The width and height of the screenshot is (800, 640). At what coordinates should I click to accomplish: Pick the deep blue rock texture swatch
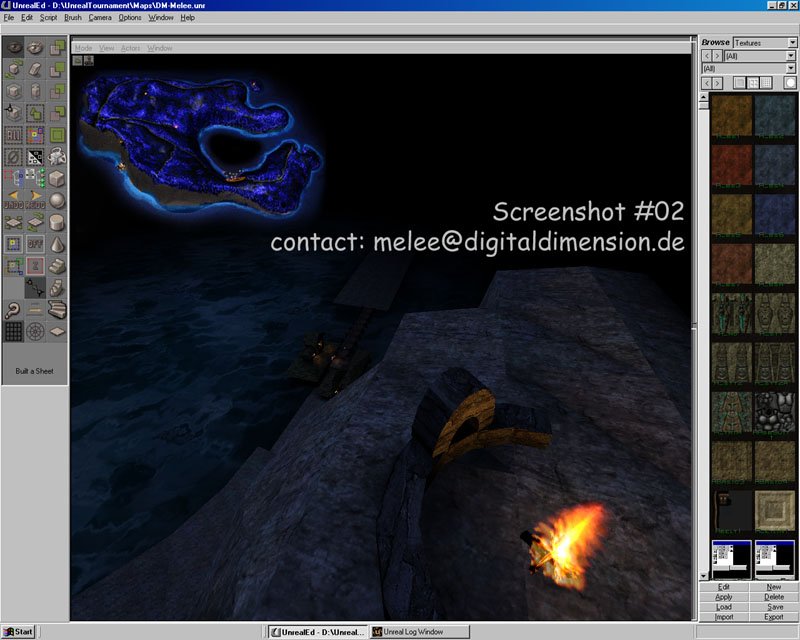[774, 214]
